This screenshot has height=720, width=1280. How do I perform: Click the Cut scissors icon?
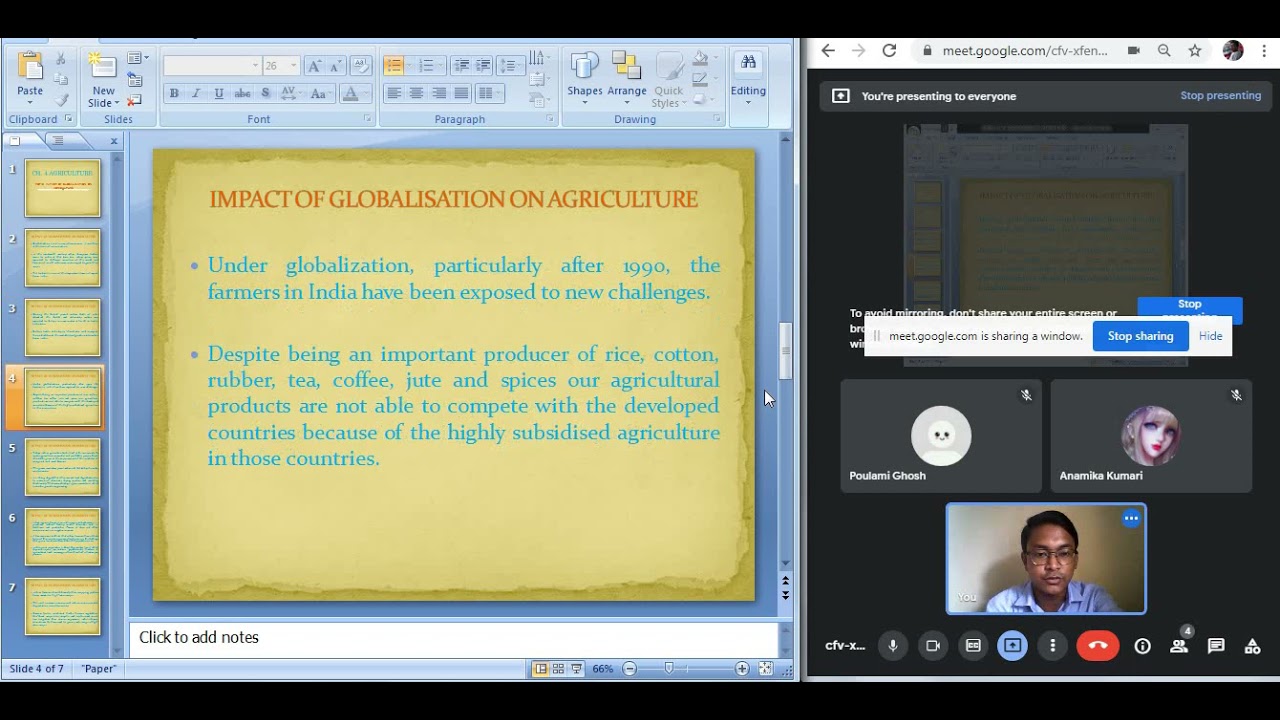click(x=61, y=59)
